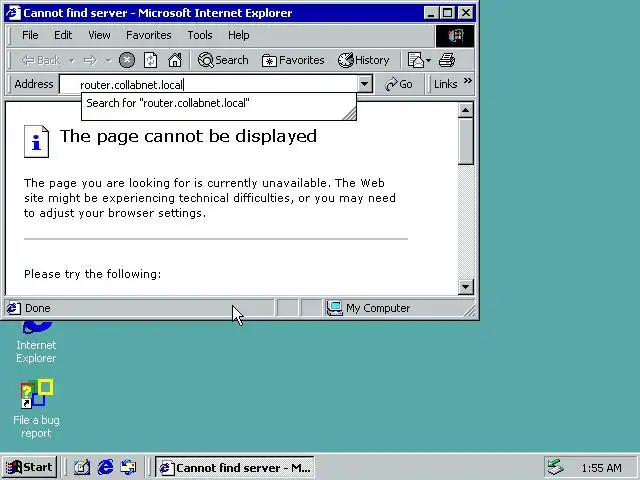The width and height of the screenshot is (640, 480).
Task: Open the Favorites pane from toolbar
Action: click(293, 60)
